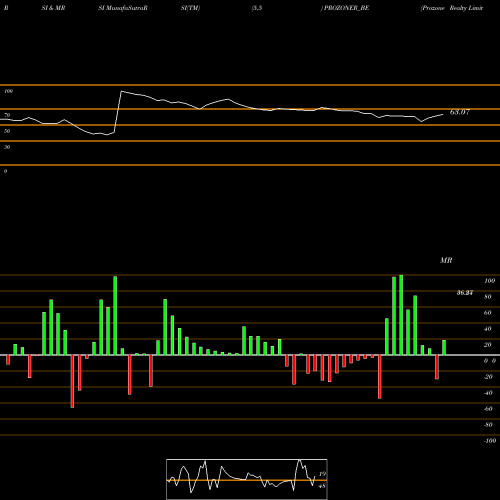Click the MR axis label -60
Image resolution: width=500 pixels, height=500 pixels.
[x=488, y=409]
